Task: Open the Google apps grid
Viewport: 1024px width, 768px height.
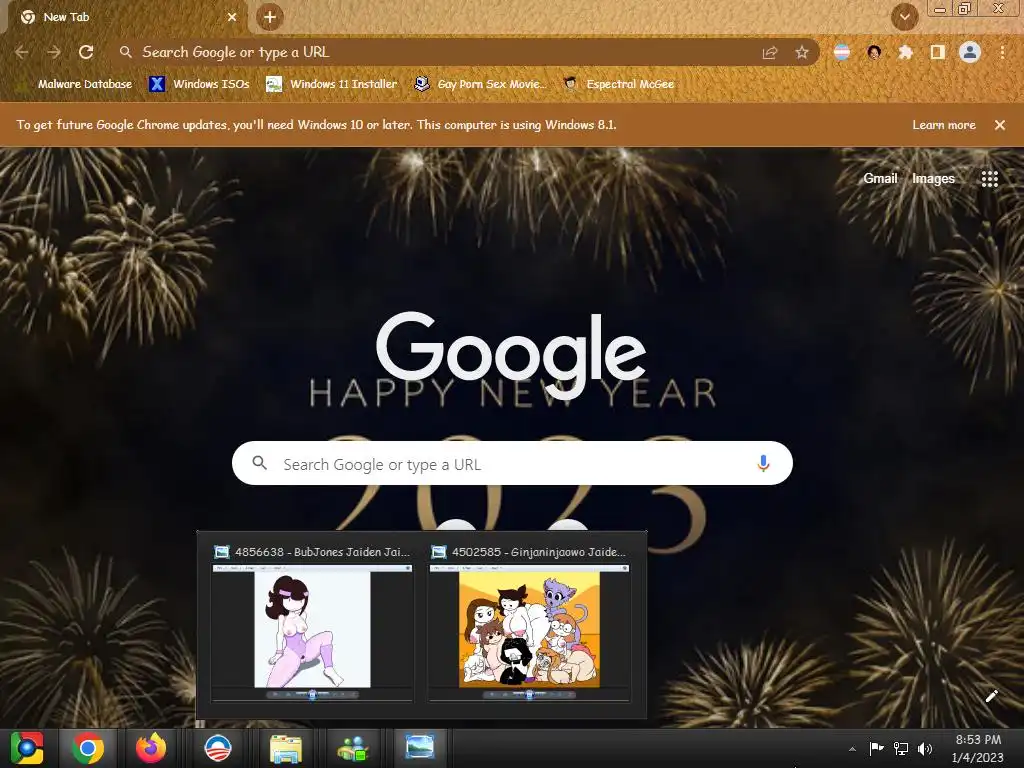Action: pyautogui.click(x=989, y=179)
